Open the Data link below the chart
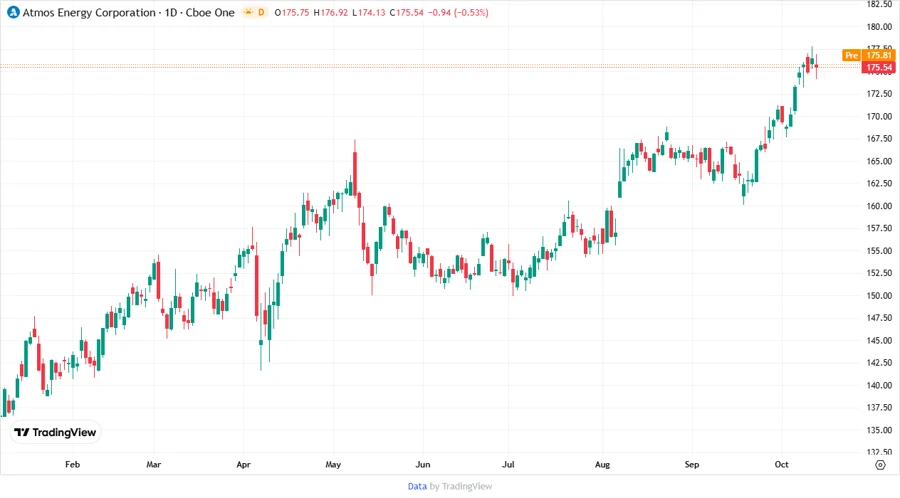Image resolution: width=900 pixels, height=498 pixels. (x=417, y=487)
